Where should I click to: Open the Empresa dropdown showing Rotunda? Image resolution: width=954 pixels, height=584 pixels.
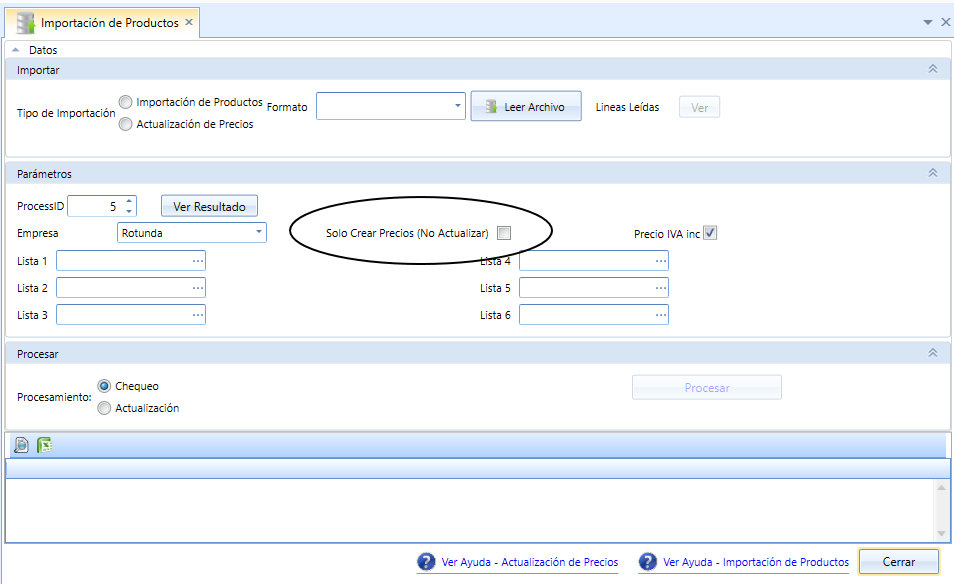[259, 232]
